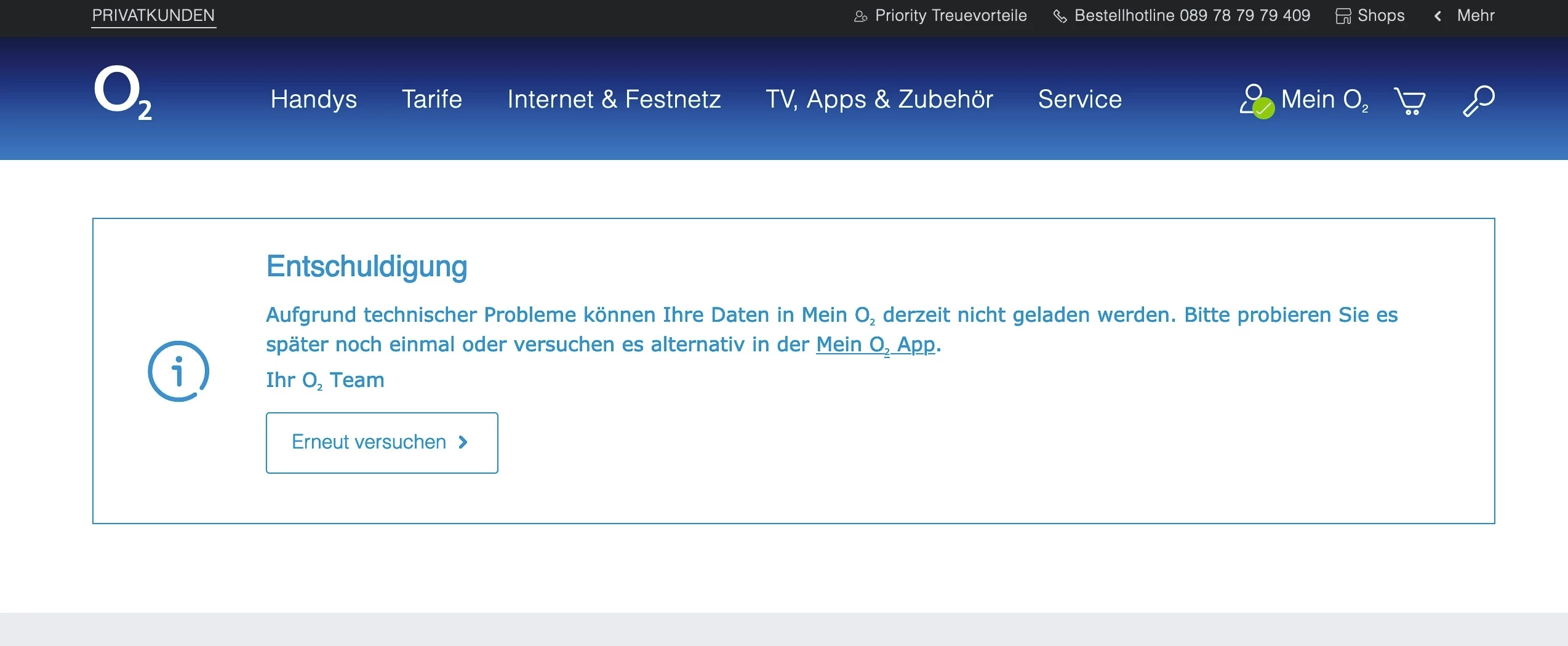Image resolution: width=1568 pixels, height=646 pixels.
Task: Open the Internet & Festnetz menu
Action: coord(614,99)
